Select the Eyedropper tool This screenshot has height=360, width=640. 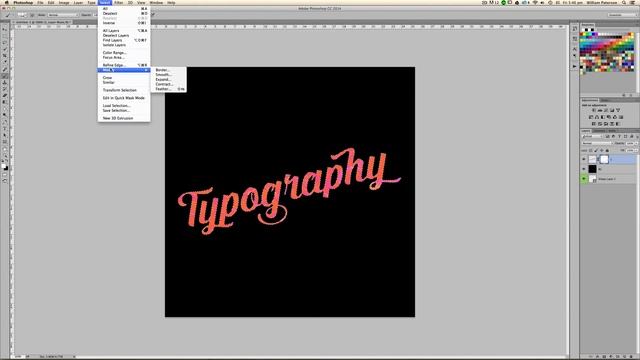coord(5,62)
